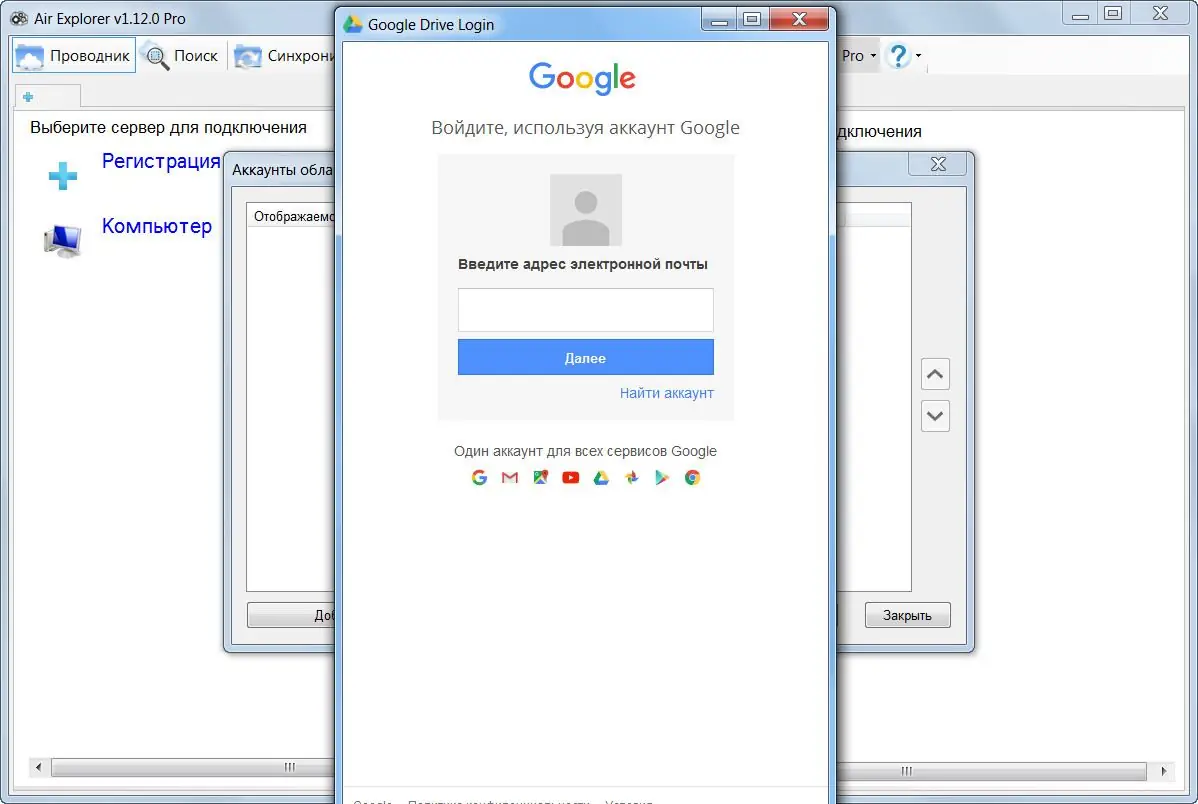Minimize the Google Drive Login window
Image resolution: width=1198 pixels, height=804 pixels.
tap(719, 20)
